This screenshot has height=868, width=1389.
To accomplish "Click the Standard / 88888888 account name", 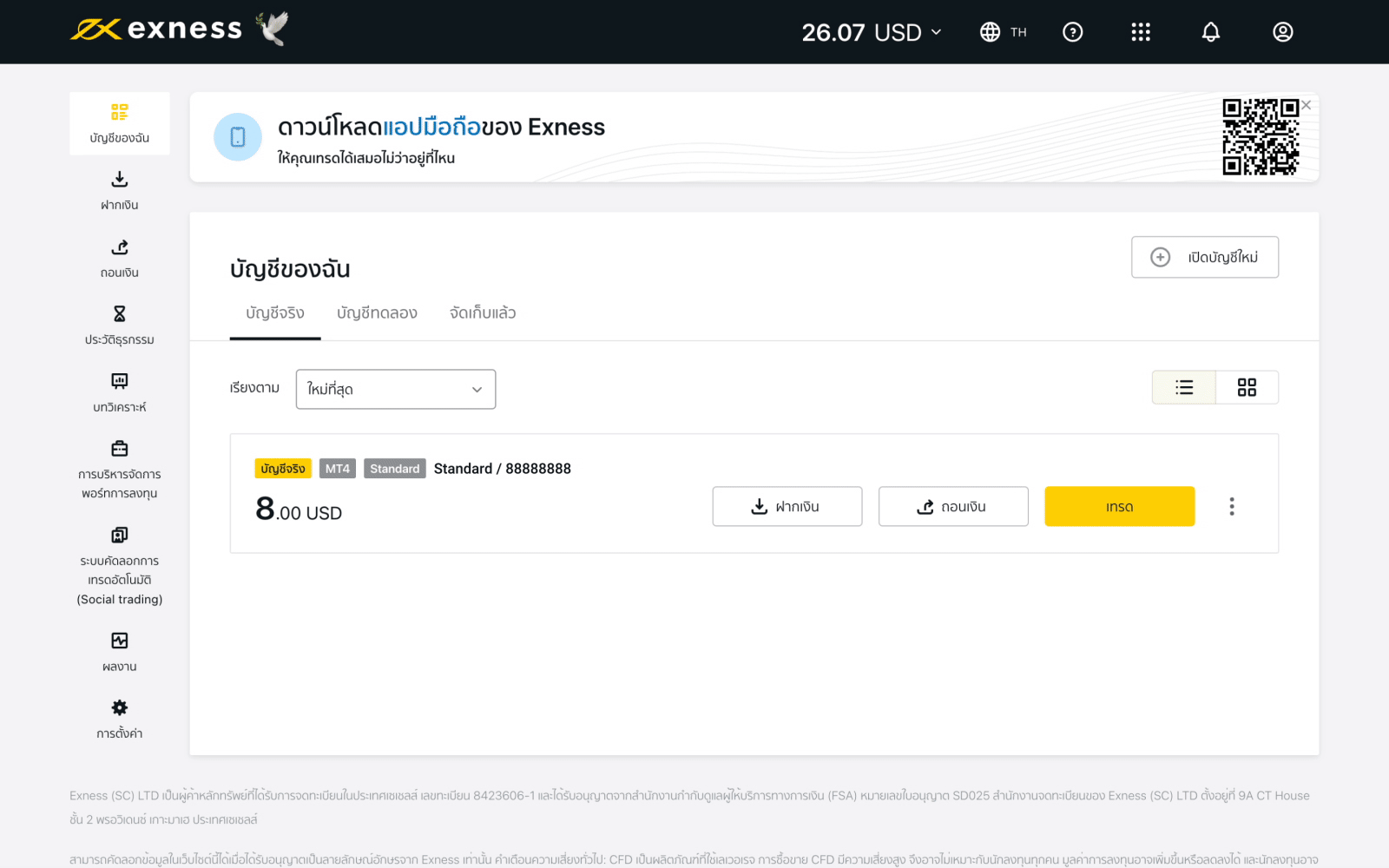I will (503, 469).
